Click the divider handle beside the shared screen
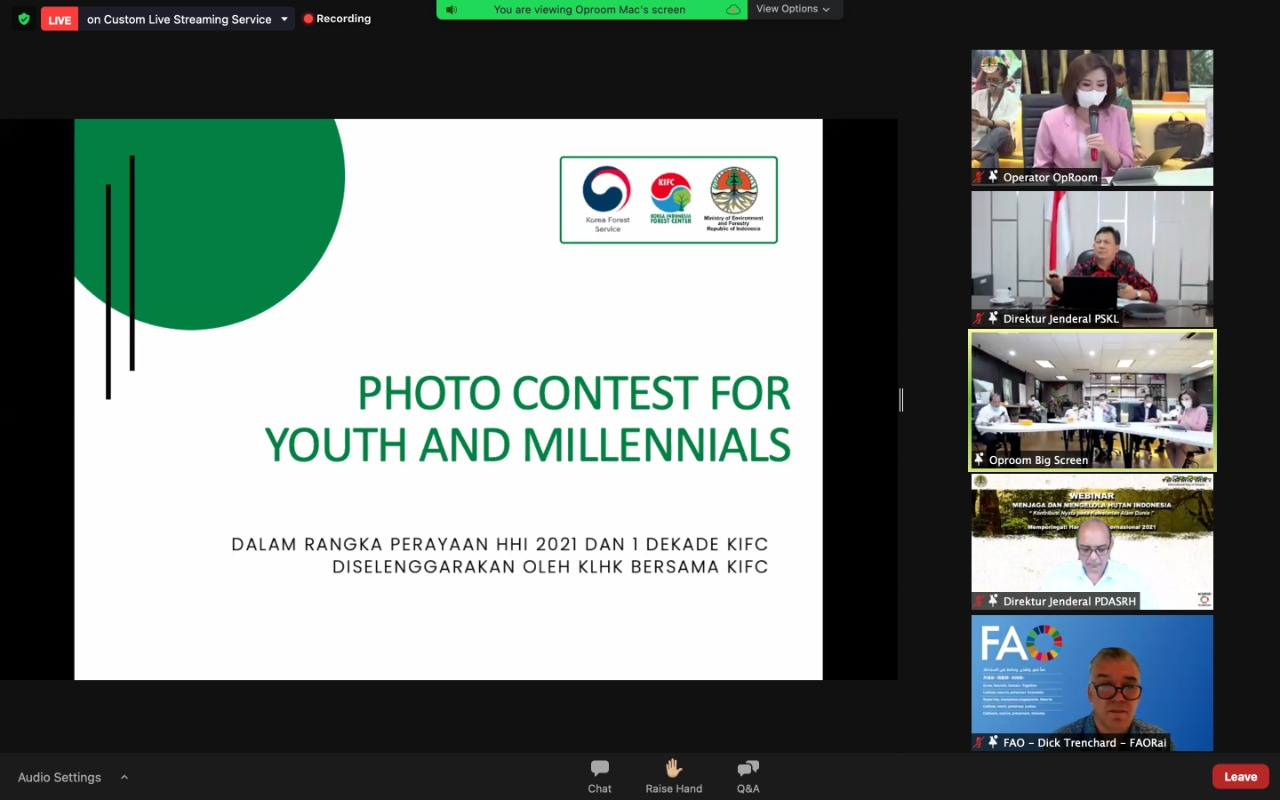 coord(901,400)
